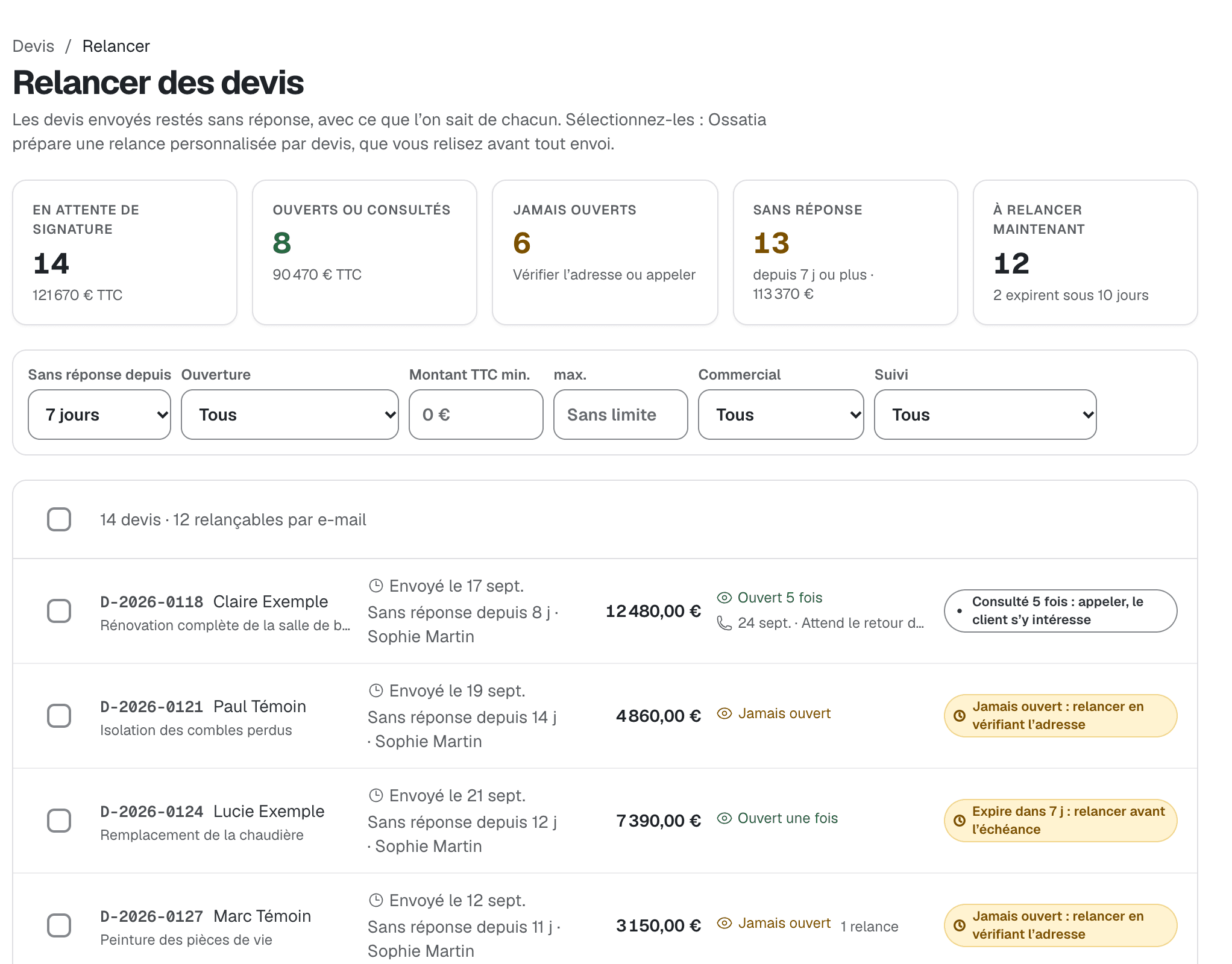This screenshot has height=964, width=1232.
Task: Click the clock icon in Paul Témoin's yellow badge
Action: (x=960, y=716)
